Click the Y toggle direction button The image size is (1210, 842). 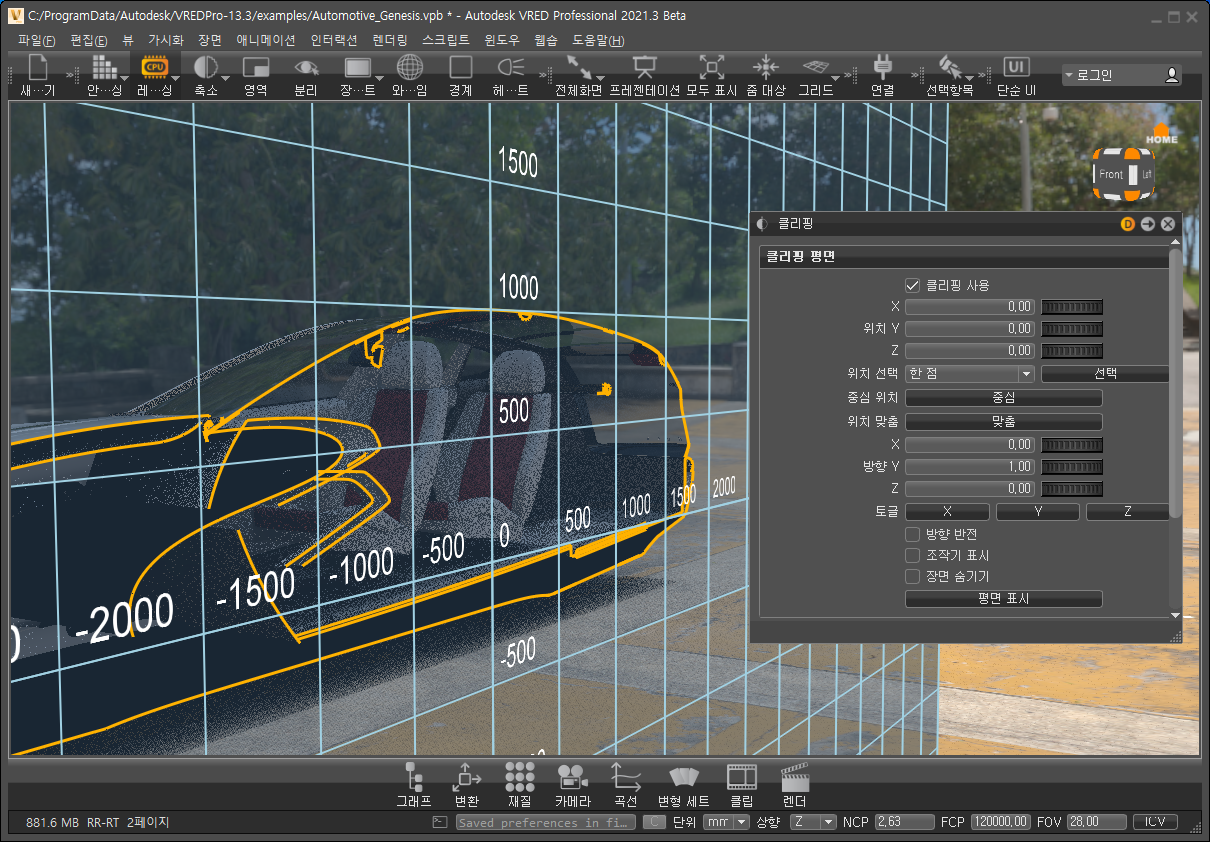pyautogui.click(x=1037, y=512)
